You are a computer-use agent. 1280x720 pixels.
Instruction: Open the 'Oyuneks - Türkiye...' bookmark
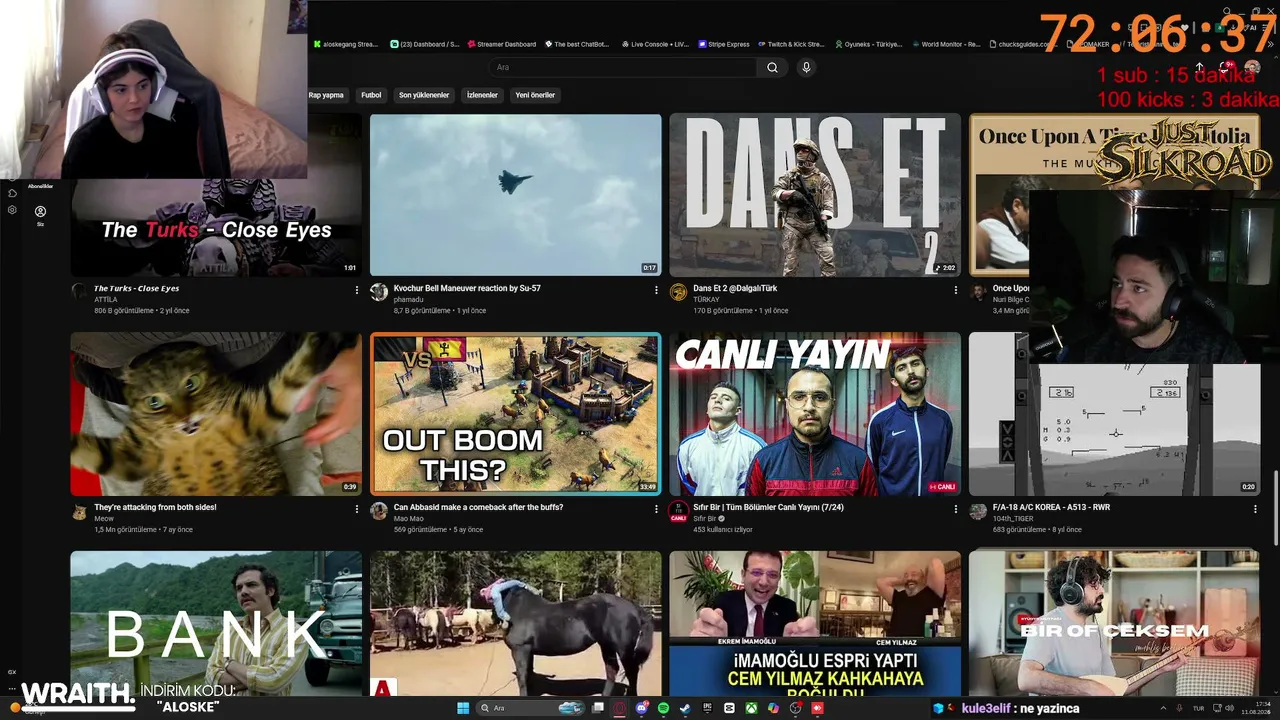pos(868,44)
